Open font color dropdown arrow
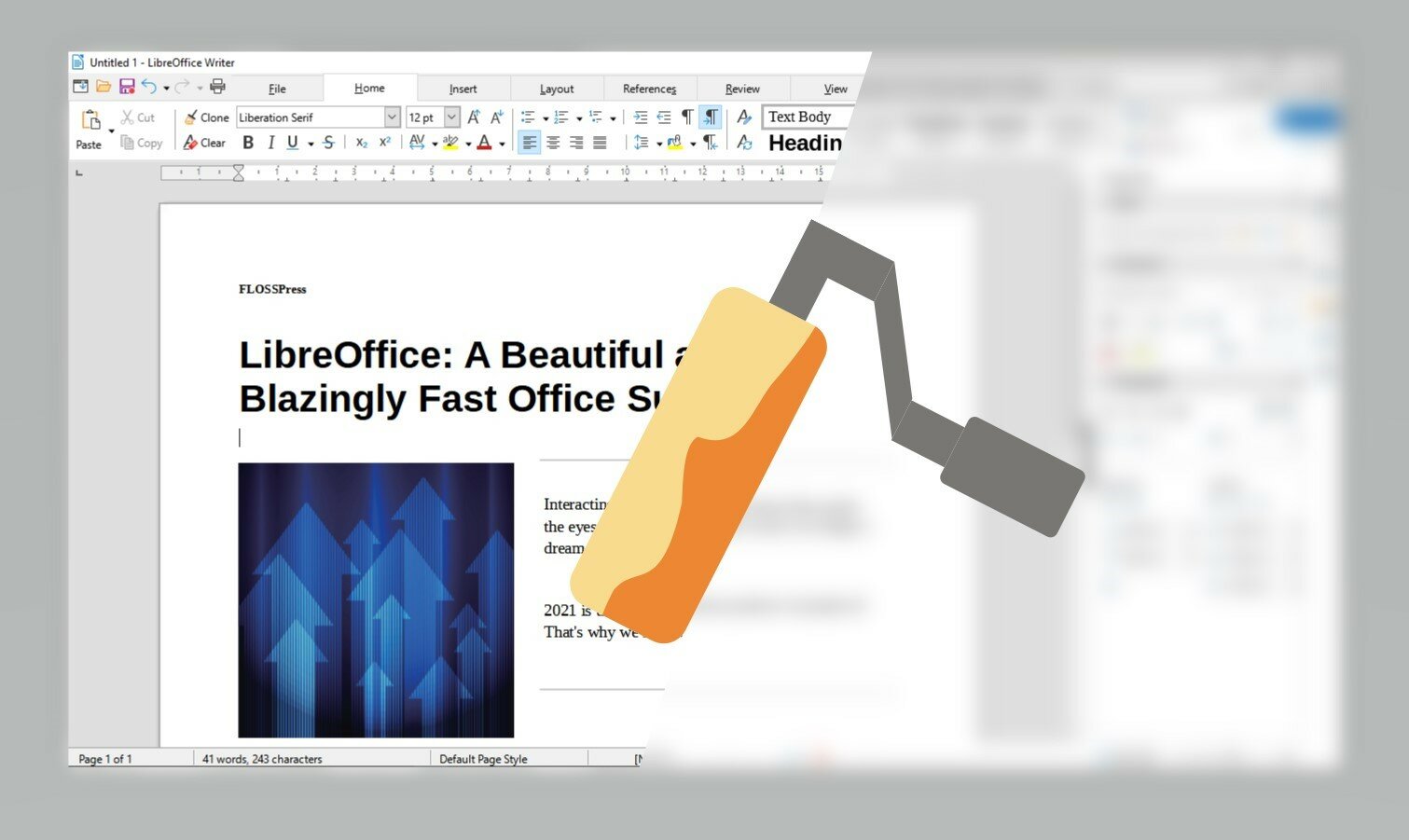The height and width of the screenshot is (840, 1409). pos(502,144)
